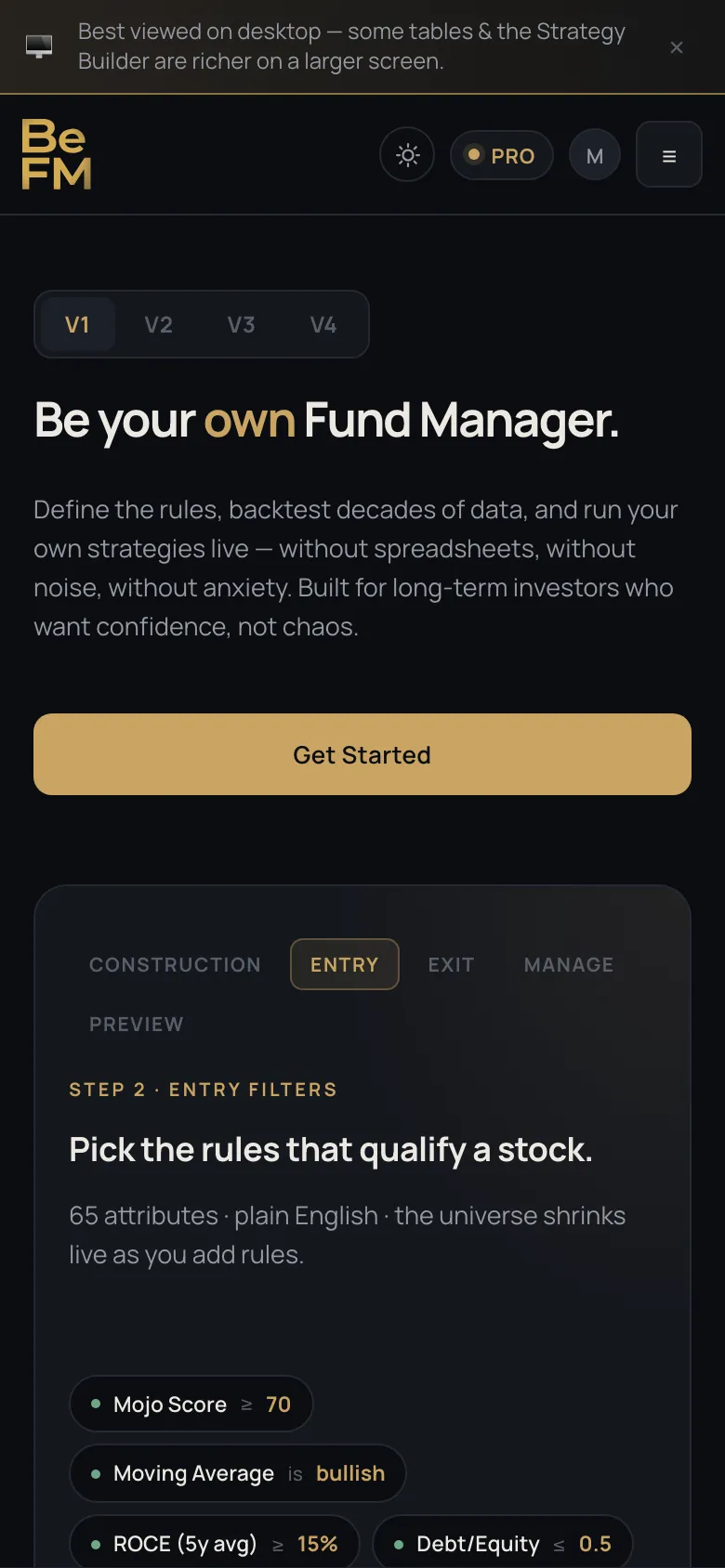The image size is (725, 1568).
Task: Click the BeFM logo
Action: coord(56,154)
